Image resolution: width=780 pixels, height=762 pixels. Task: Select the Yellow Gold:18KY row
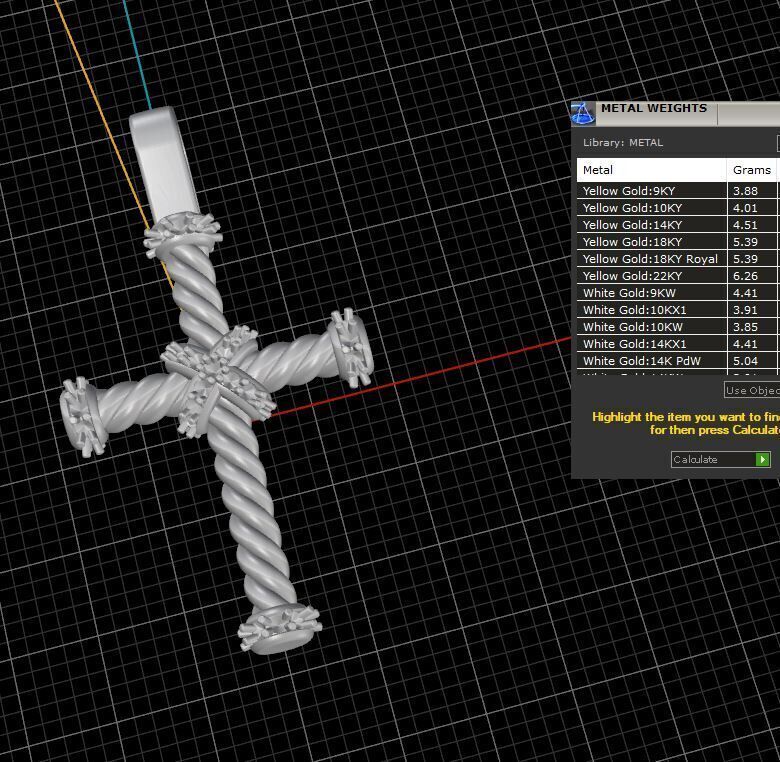click(x=678, y=242)
